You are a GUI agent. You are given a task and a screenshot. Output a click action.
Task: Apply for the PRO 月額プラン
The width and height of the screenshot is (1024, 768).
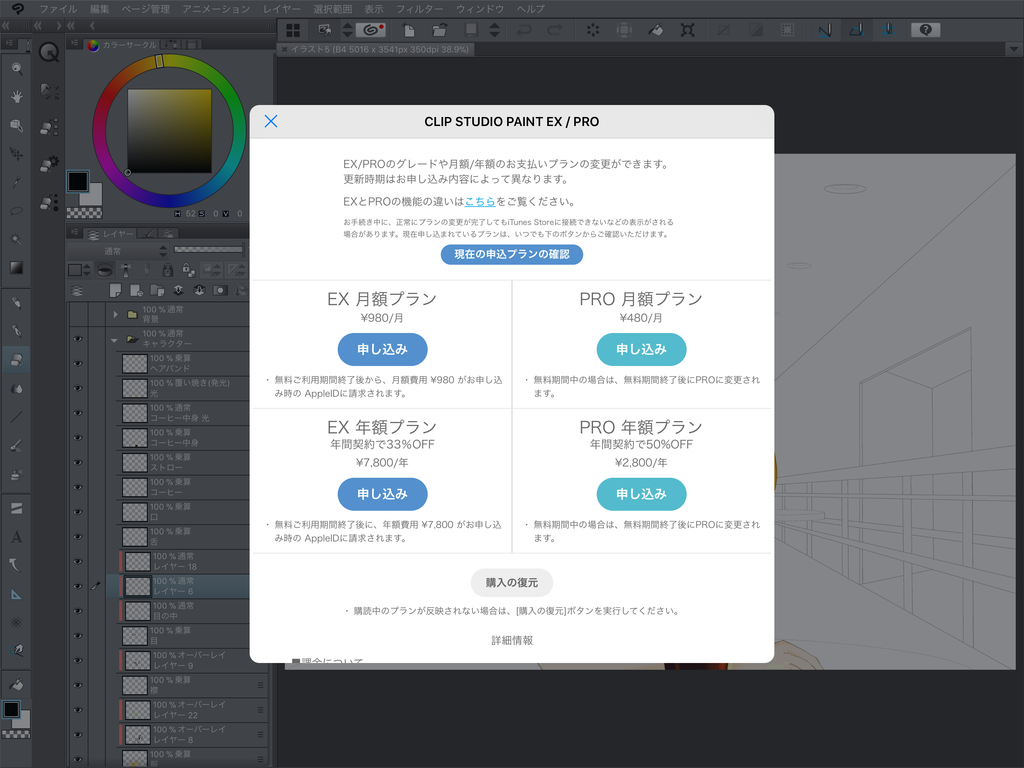tap(641, 349)
